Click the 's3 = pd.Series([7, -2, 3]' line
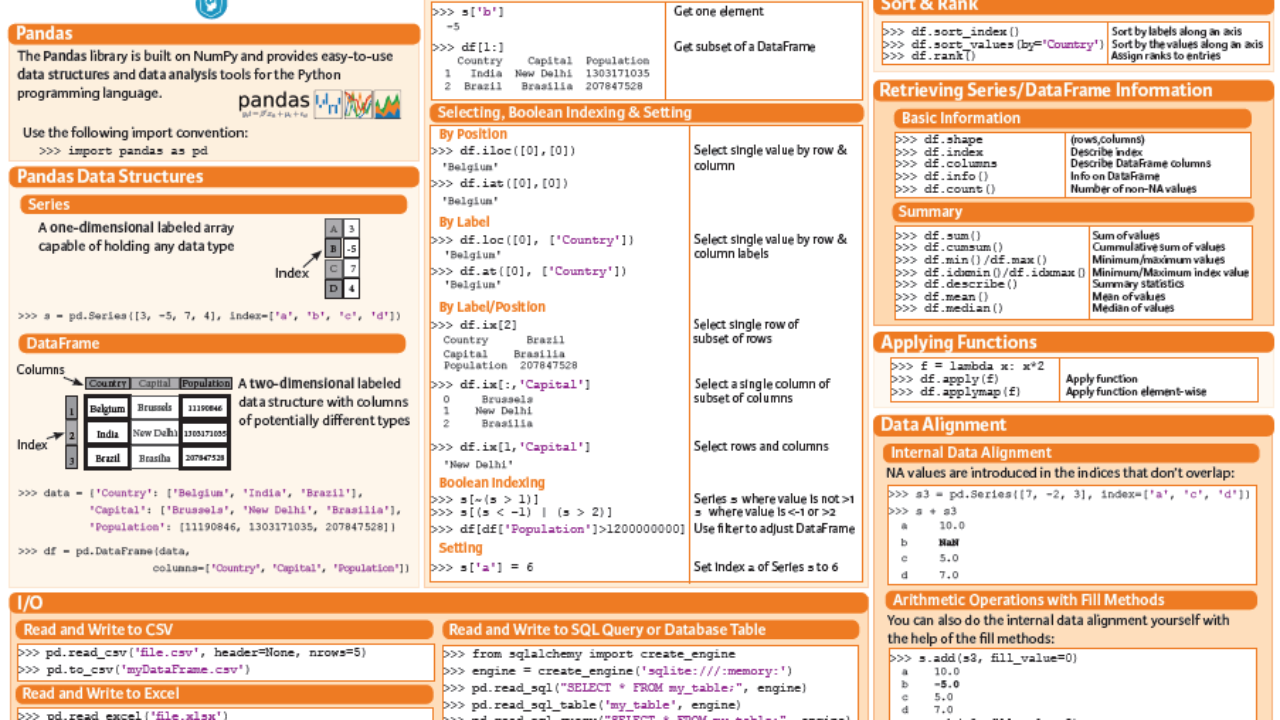Image resolution: width=1280 pixels, height=720 pixels. pos(1070,494)
